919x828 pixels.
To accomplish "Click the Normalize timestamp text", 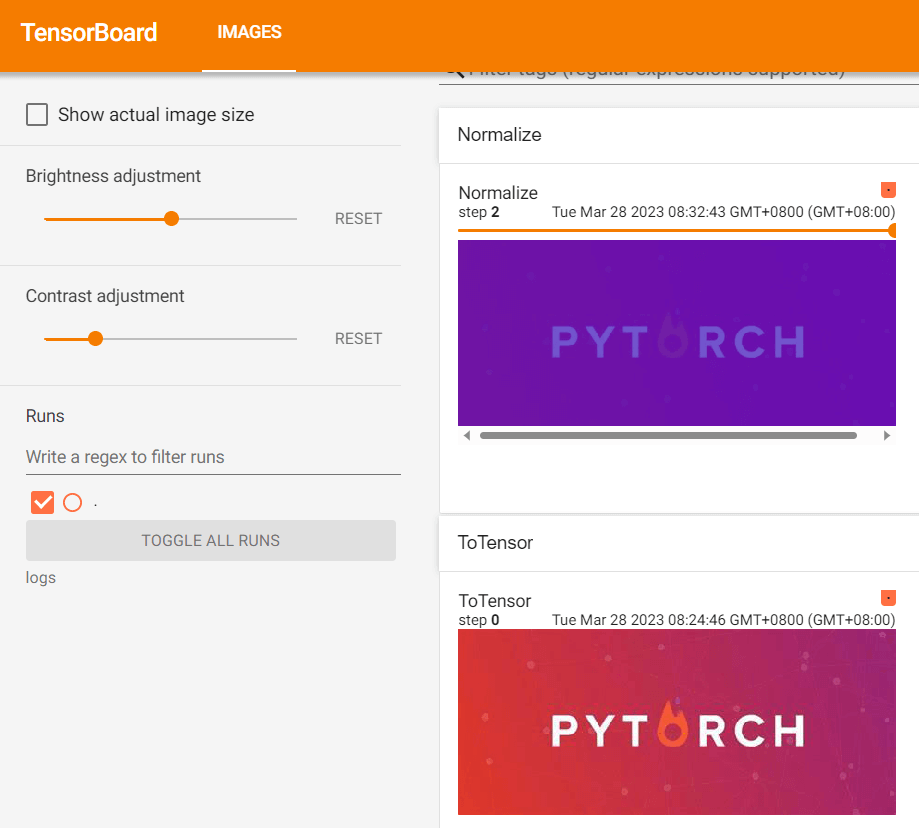I will click(723, 212).
